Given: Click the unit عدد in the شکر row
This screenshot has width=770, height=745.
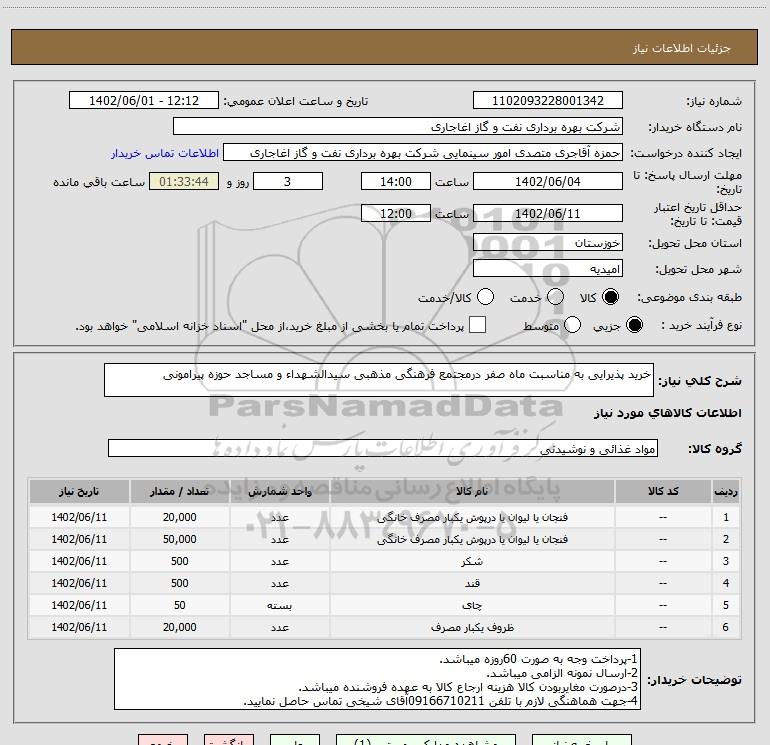Looking at the screenshot, I should coord(279,561).
